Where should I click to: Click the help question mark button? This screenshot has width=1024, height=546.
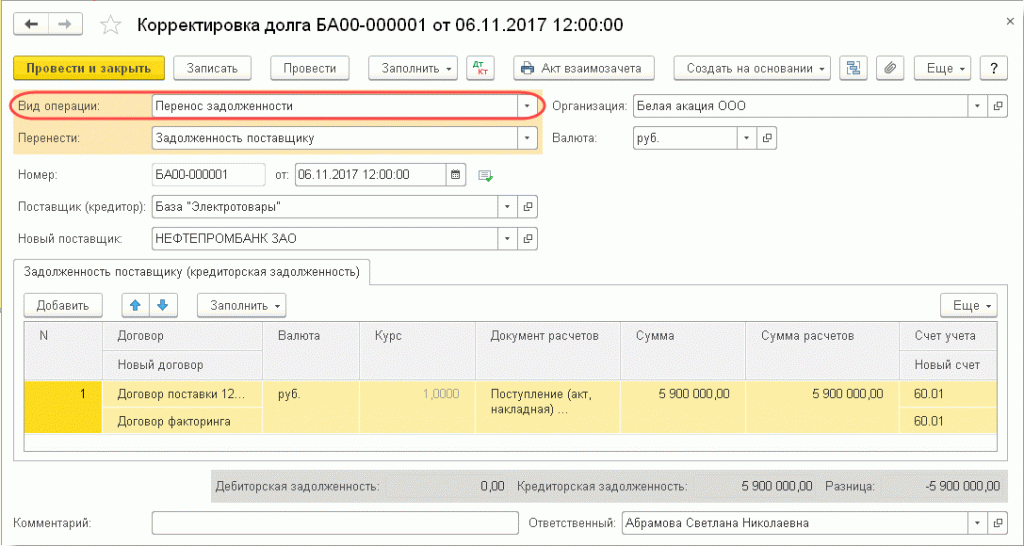(x=993, y=68)
